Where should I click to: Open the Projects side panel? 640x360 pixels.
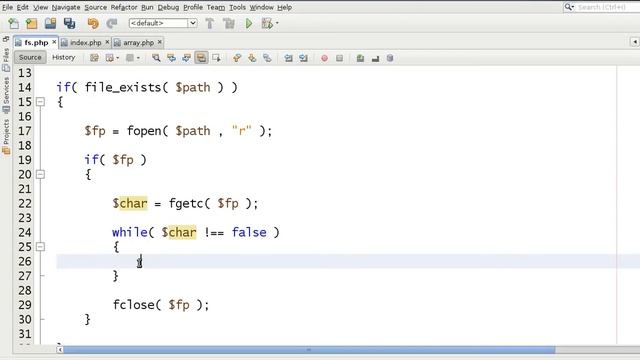coord(6,136)
